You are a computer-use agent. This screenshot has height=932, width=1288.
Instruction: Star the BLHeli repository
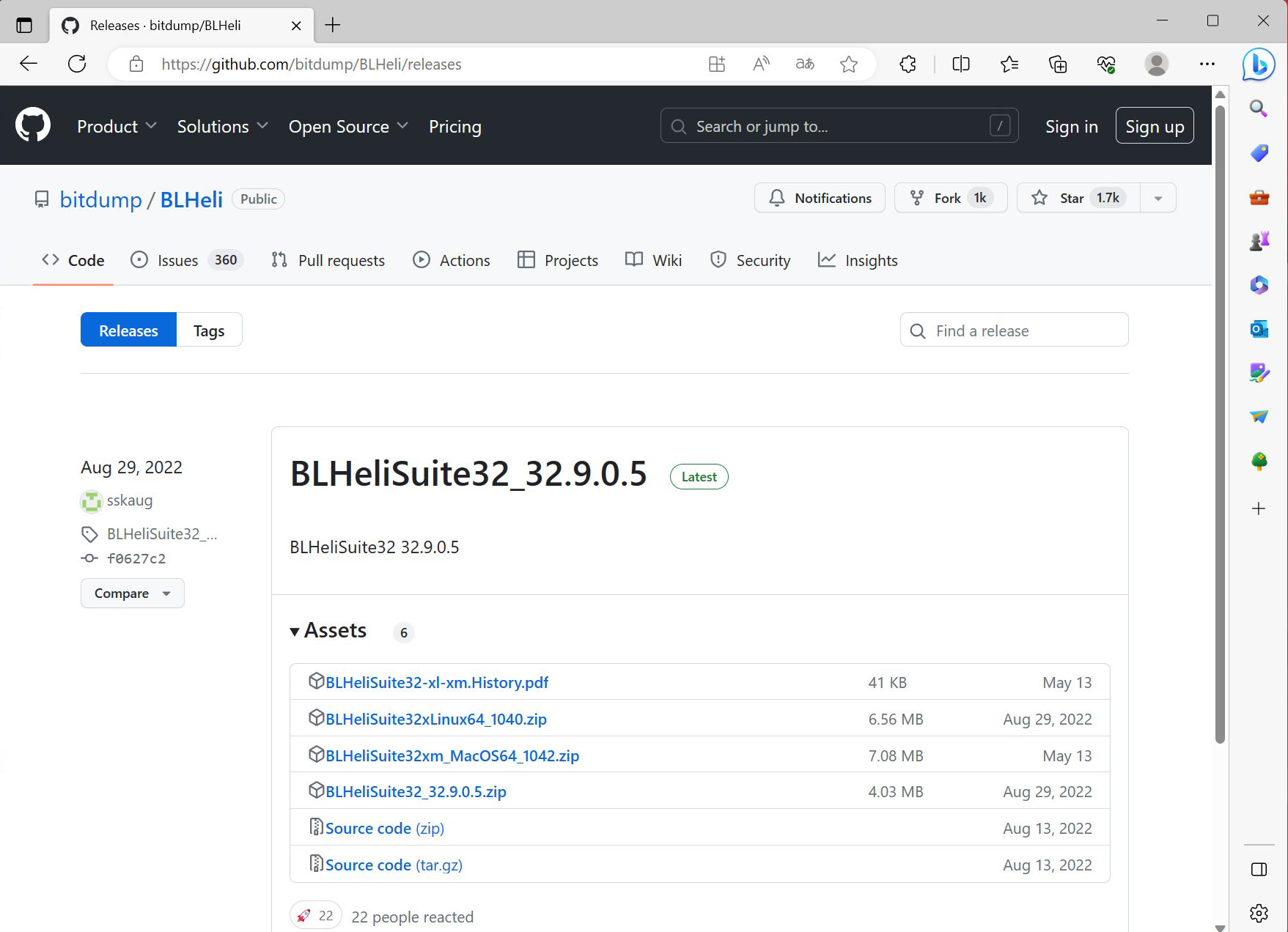[x=1078, y=198]
